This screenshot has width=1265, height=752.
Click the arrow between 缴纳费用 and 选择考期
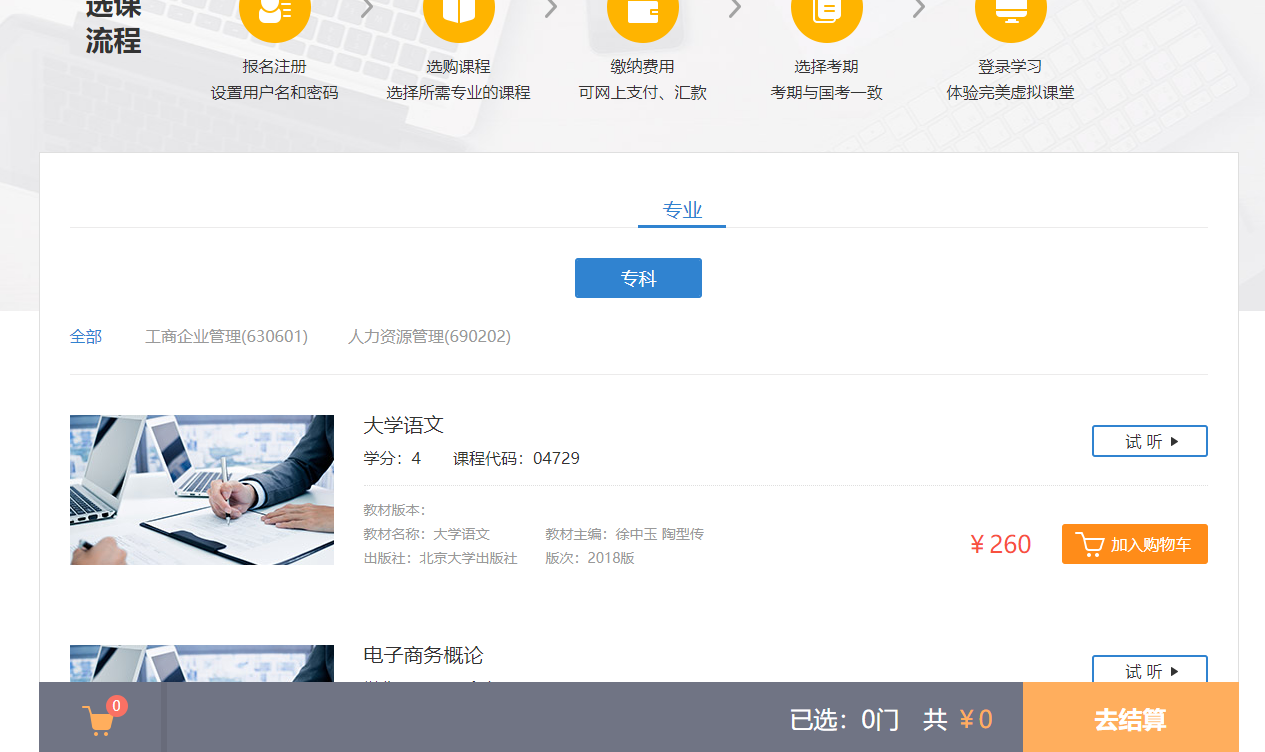click(x=735, y=9)
